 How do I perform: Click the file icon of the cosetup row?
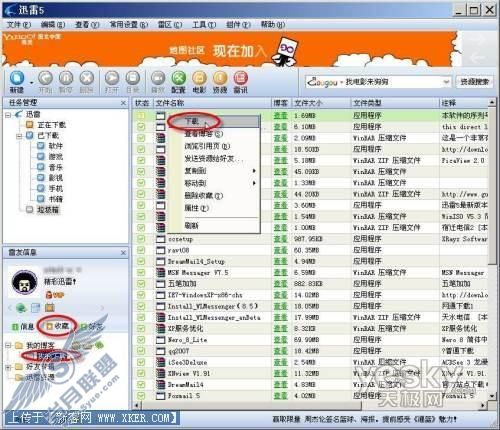pos(161,239)
